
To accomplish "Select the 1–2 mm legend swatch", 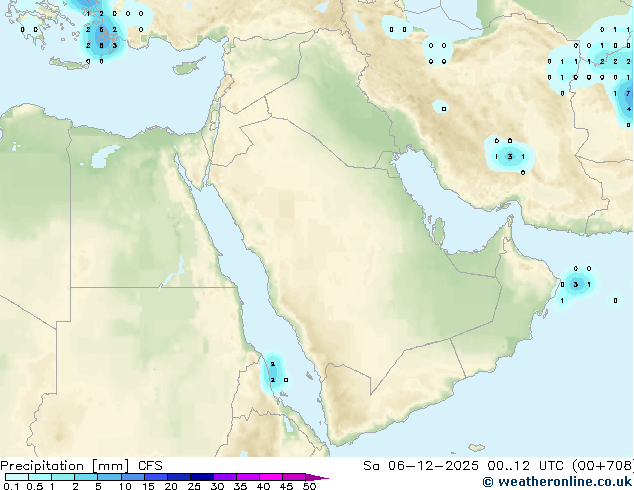I will tap(63, 477).
